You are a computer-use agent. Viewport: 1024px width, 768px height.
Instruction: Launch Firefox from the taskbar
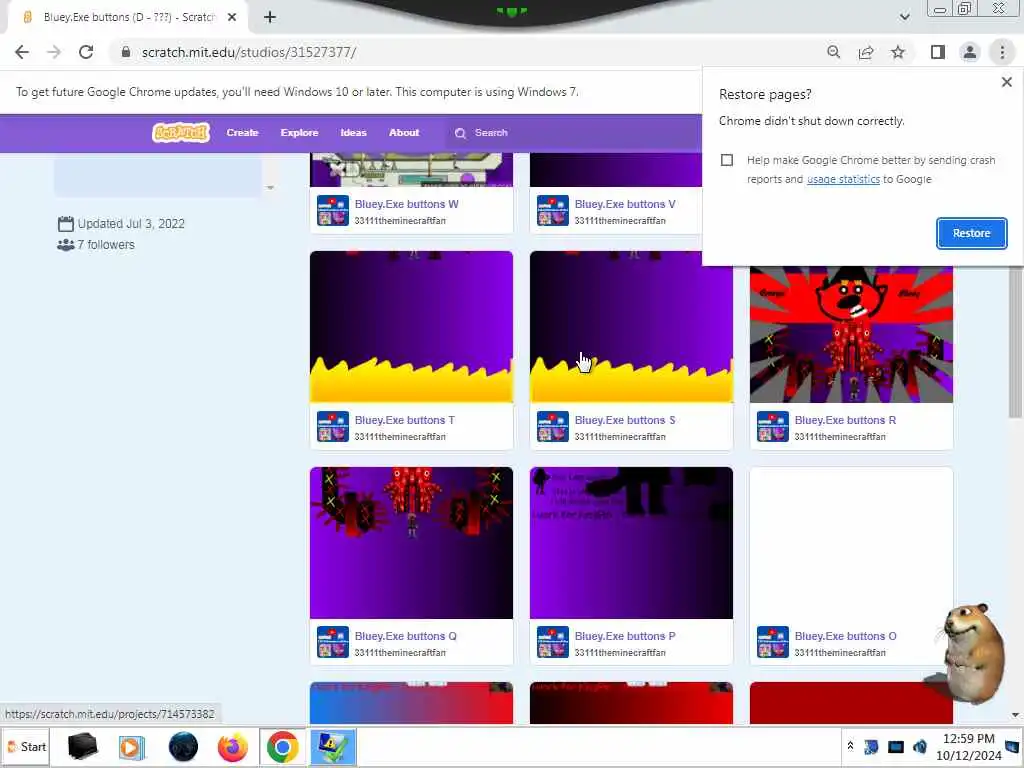click(232, 746)
